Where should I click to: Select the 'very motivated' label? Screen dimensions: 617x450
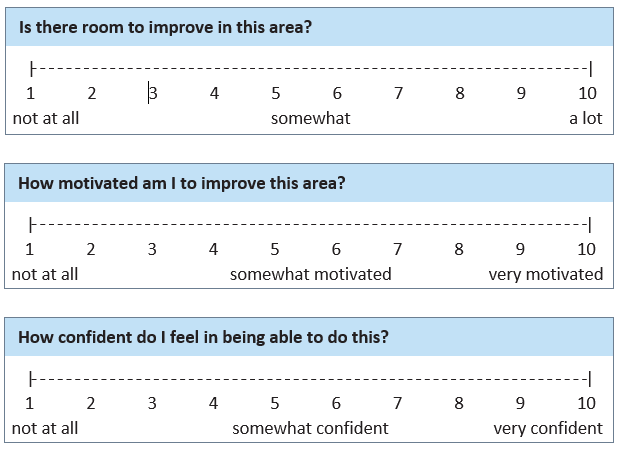[x=546, y=274]
